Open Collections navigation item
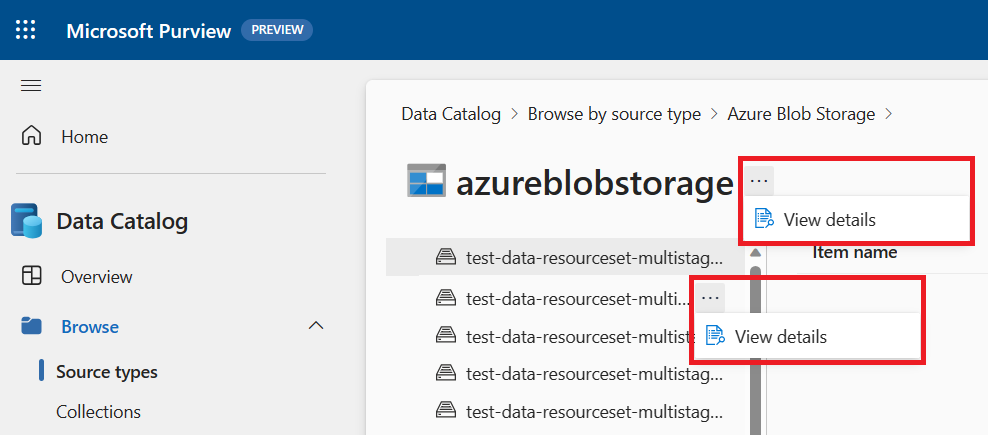Image resolution: width=988 pixels, height=435 pixels. coord(98,411)
